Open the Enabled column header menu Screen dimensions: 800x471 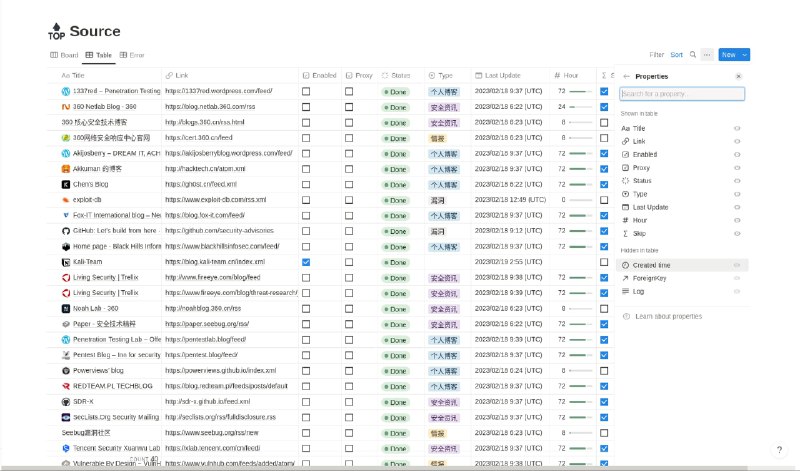click(320, 76)
